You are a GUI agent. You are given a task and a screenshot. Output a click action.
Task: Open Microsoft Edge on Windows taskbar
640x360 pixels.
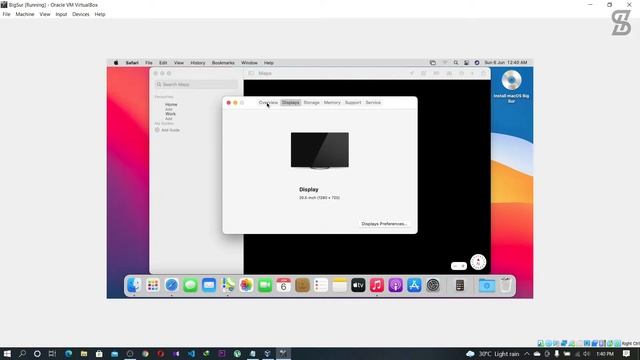point(68,354)
